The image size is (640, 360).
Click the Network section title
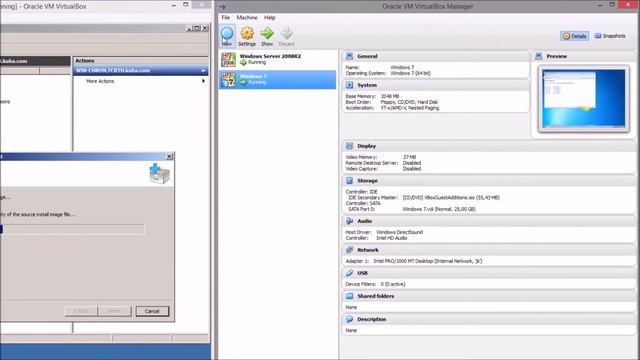pos(368,250)
